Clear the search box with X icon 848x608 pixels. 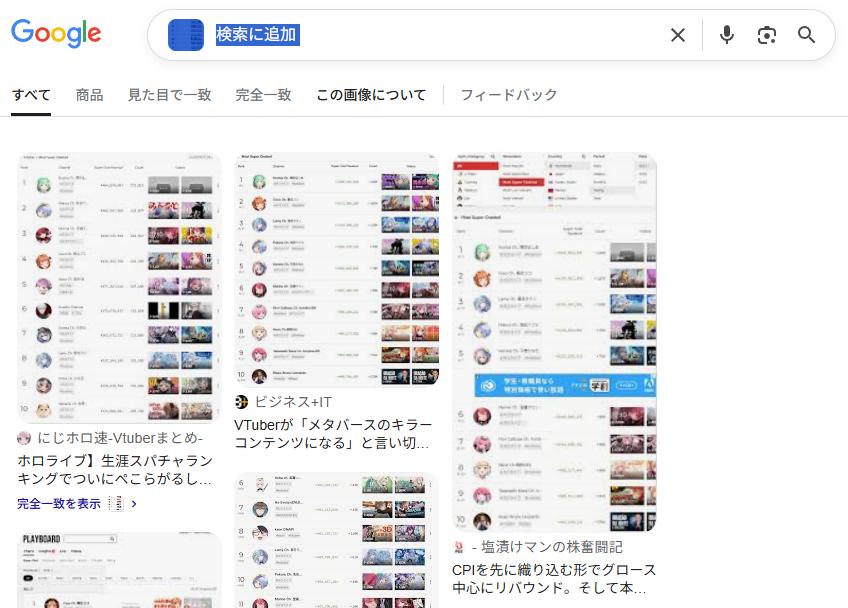(678, 35)
